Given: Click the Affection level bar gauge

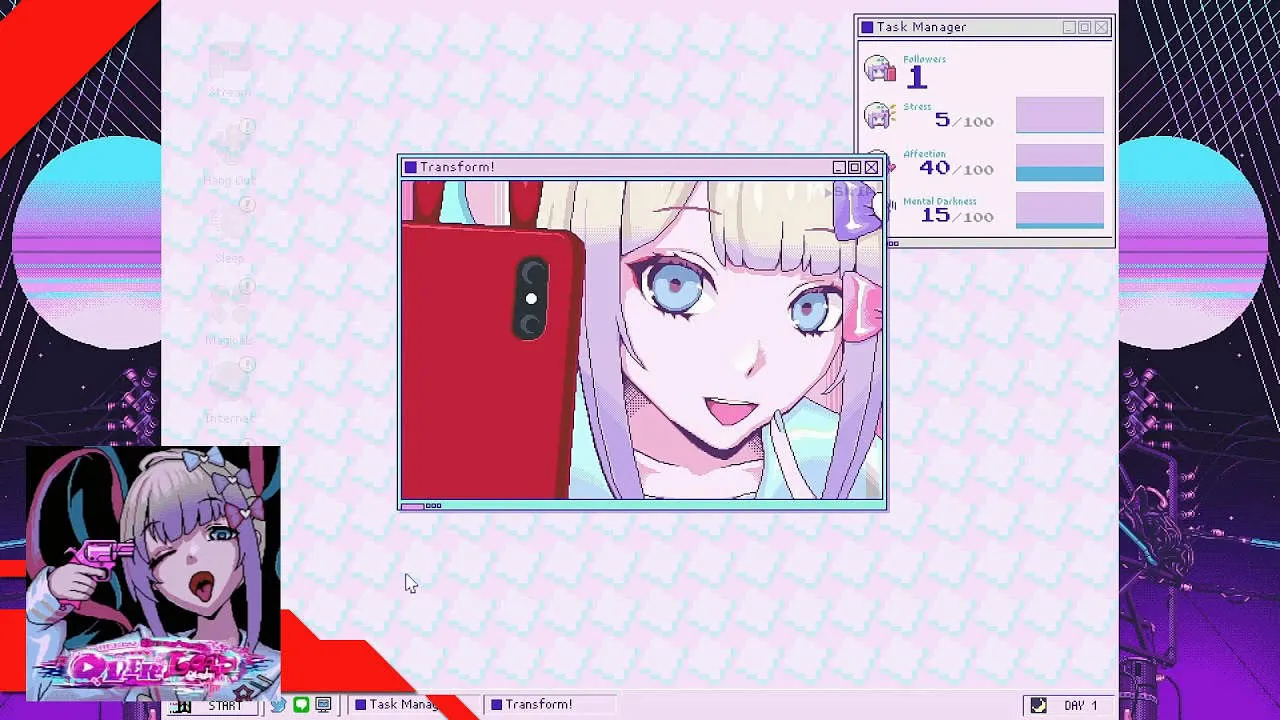Looking at the screenshot, I should [1060, 163].
